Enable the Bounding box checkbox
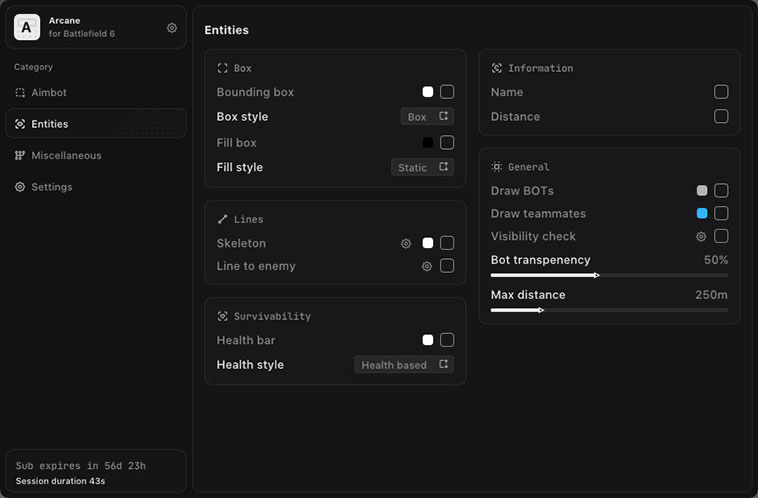Image resolution: width=758 pixels, height=498 pixels. point(447,92)
